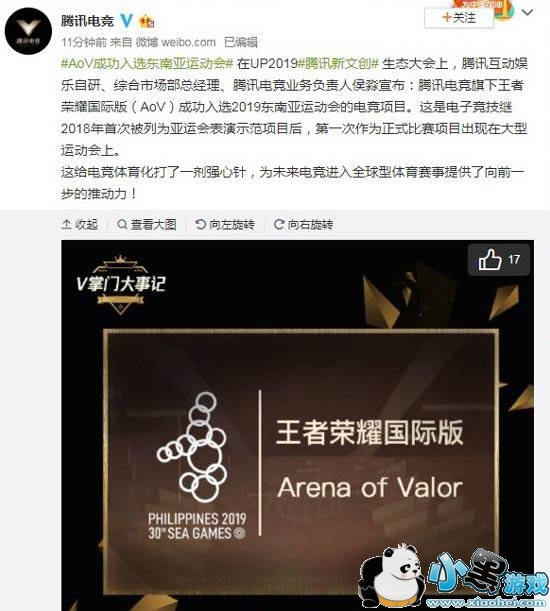Click the magnifier icon beside 查看大图
Screen dimensions: 550x611
122,224
